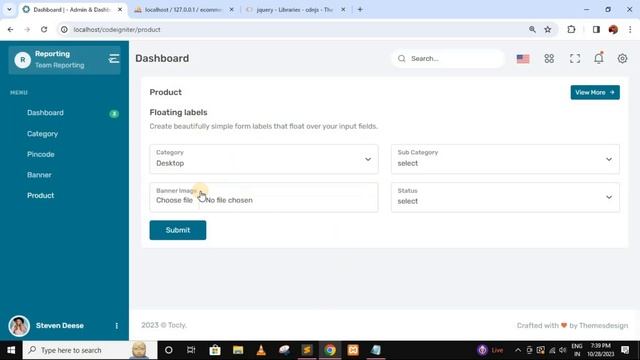Reload the page with refresh icon
This screenshot has height=360, width=640.
[44, 29]
